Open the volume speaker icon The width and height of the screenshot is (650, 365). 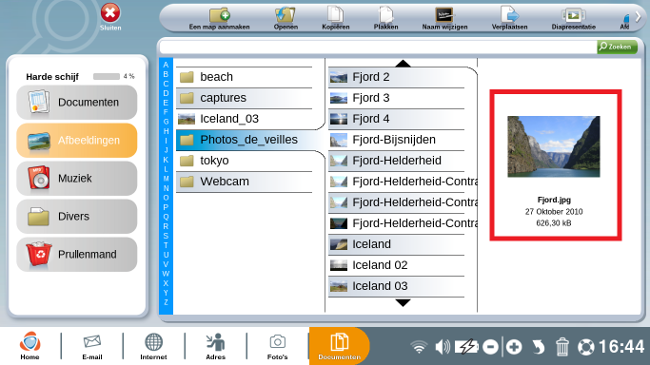443,346
